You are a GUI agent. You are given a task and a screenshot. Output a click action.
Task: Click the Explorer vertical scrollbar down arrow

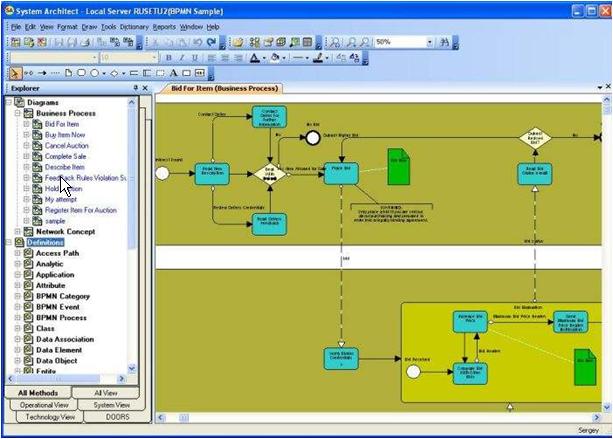pyautogui.click(x=132, y=368)
